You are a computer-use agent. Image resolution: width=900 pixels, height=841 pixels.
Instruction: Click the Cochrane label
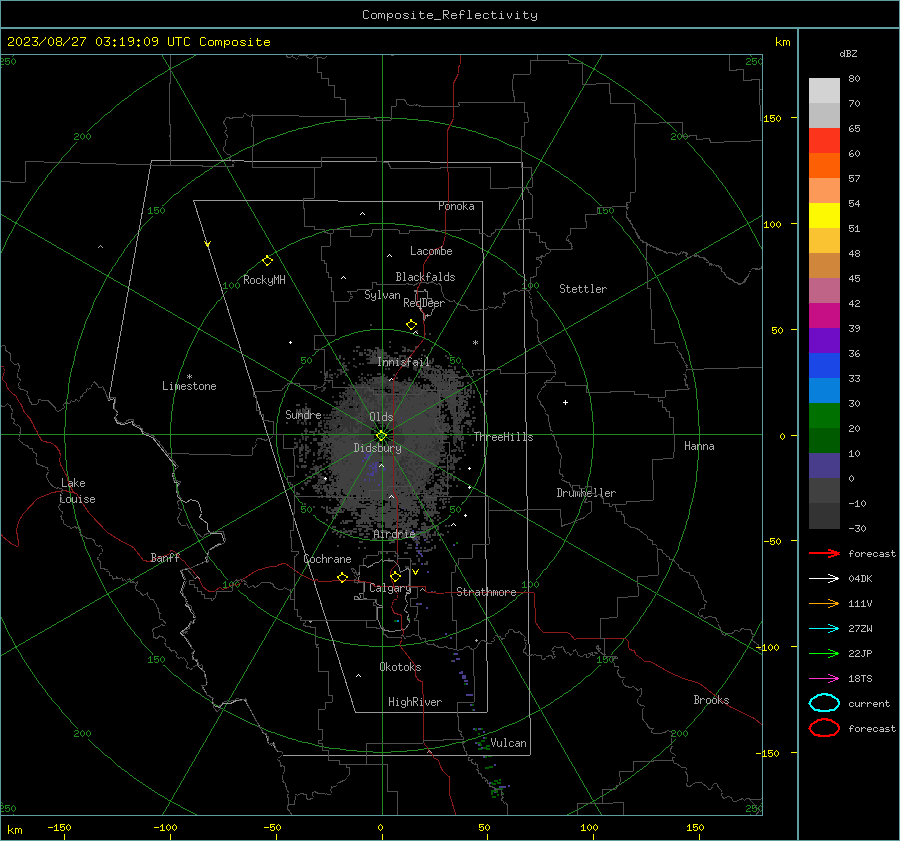327,559
